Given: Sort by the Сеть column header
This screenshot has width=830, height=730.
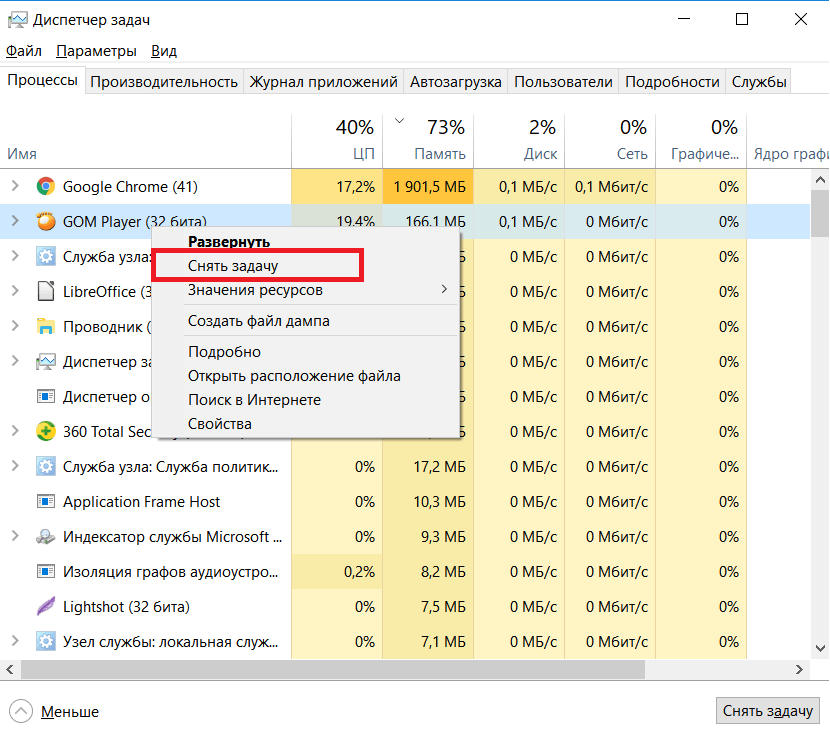Looking at the screenshot, I should pos(610,141).
